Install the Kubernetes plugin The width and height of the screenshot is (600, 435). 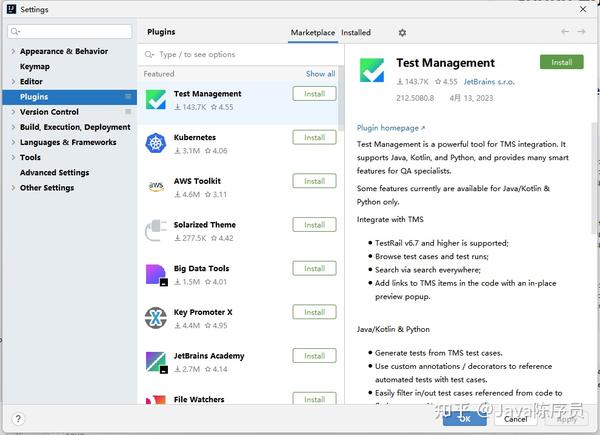(x=315, y=137)
